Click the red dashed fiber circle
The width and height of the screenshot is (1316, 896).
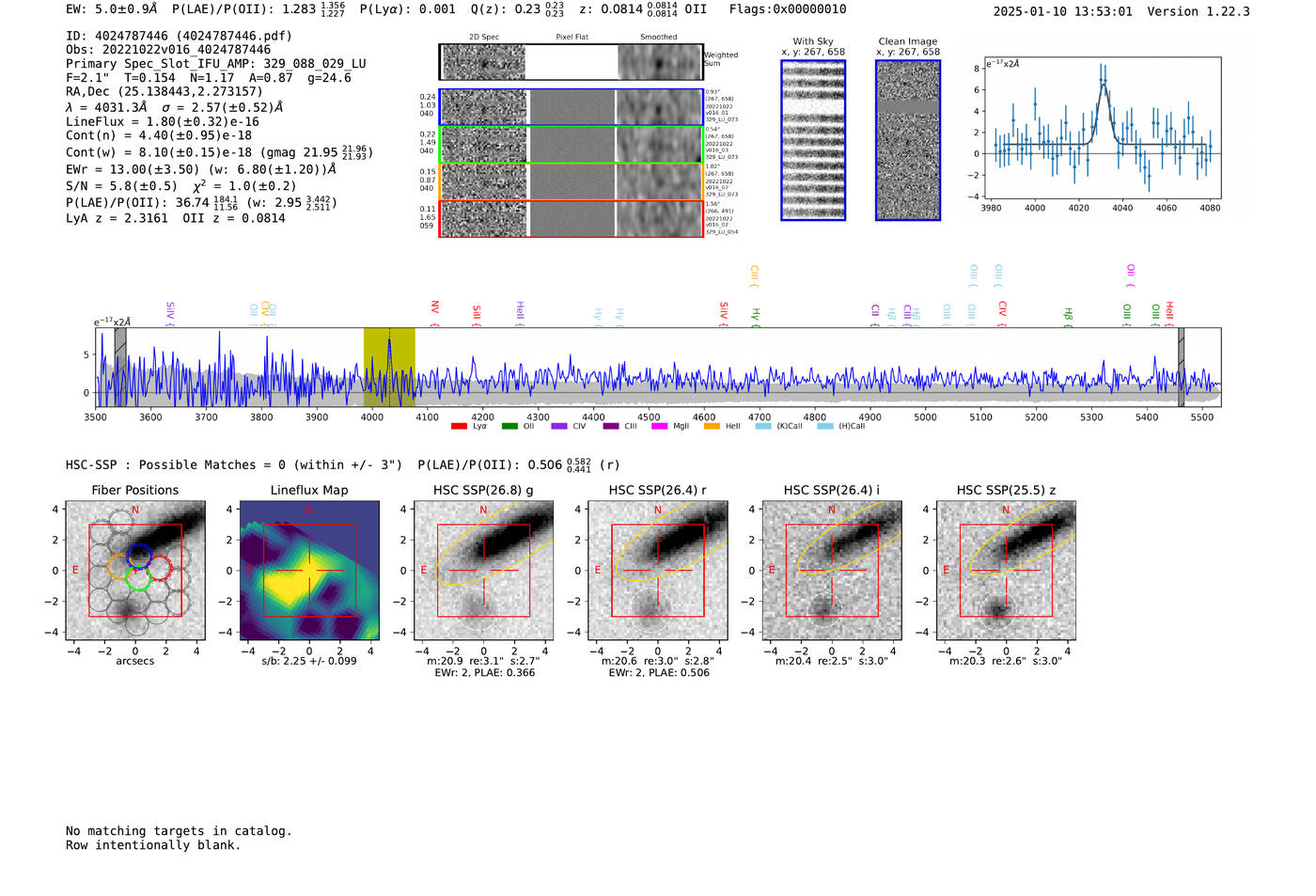pyautogui.click(x=158, y=568)
